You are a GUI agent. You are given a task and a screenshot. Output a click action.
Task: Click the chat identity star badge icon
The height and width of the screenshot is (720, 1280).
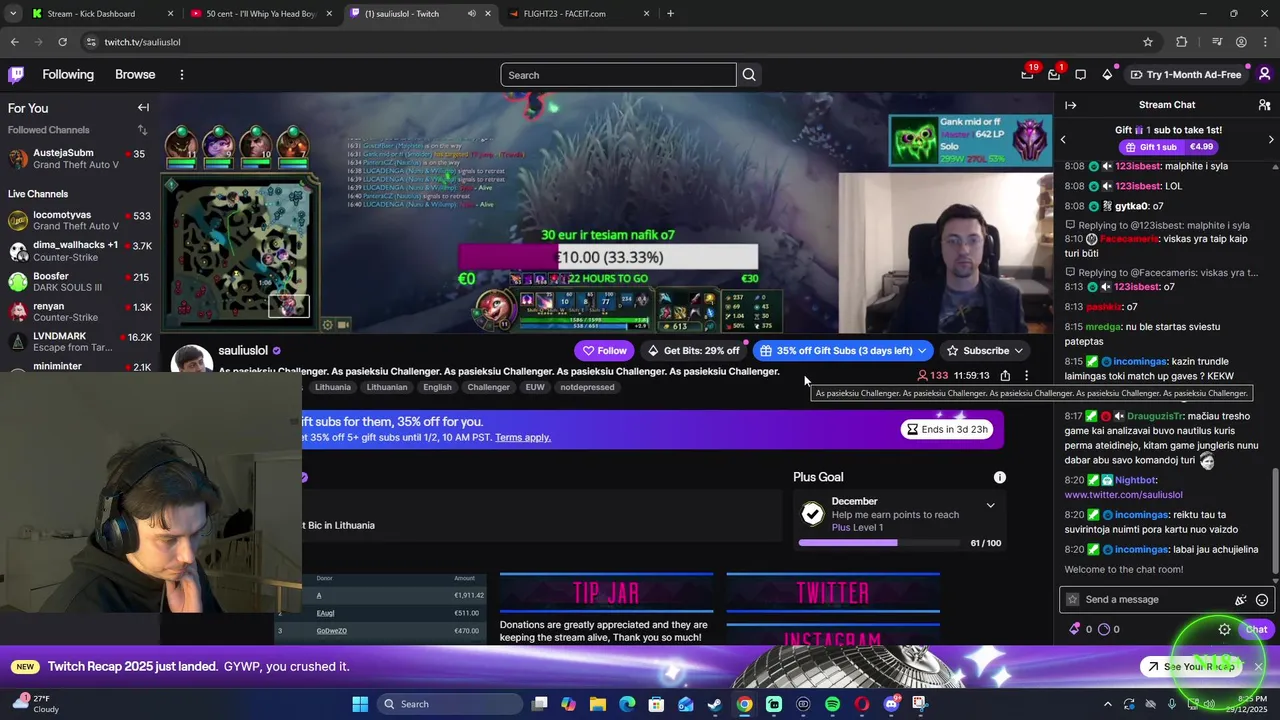(x=1073, y=600)
